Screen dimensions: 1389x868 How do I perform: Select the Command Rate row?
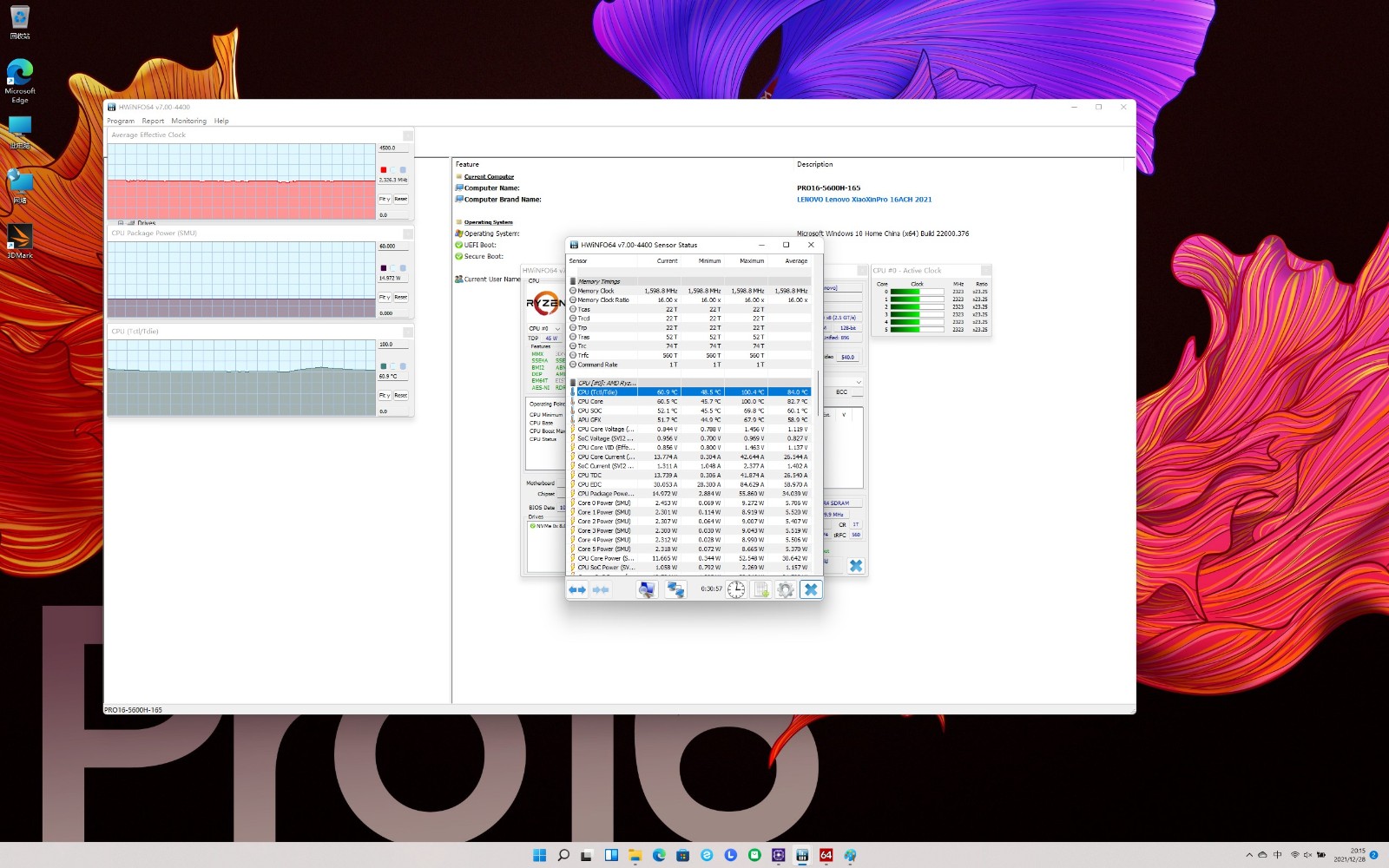689,365
